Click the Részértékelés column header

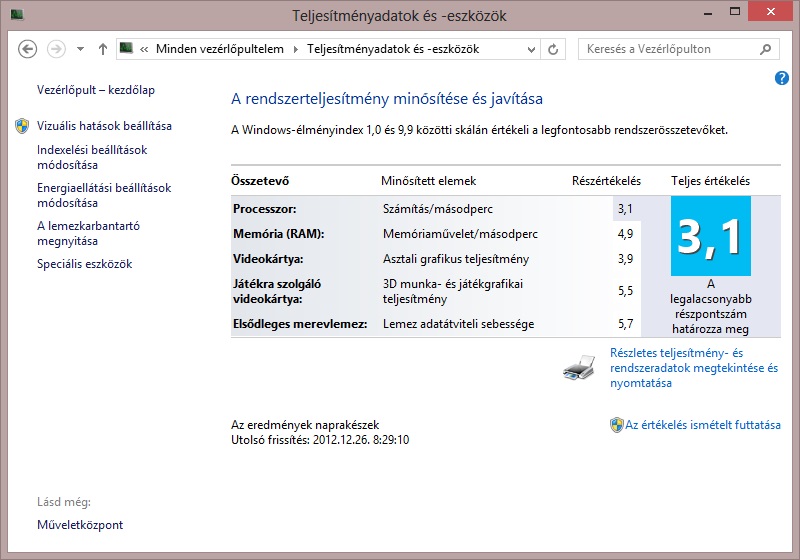click(x=606, y=181)
